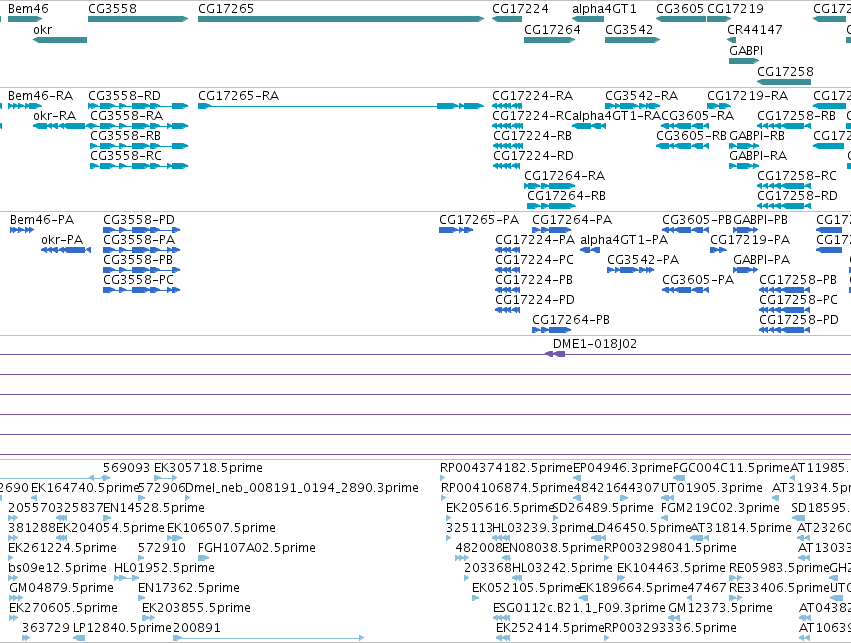Viewport: 851px width, 643px height.
Task: Click transcript CG3558-RD
Action: tap(138, 106)
